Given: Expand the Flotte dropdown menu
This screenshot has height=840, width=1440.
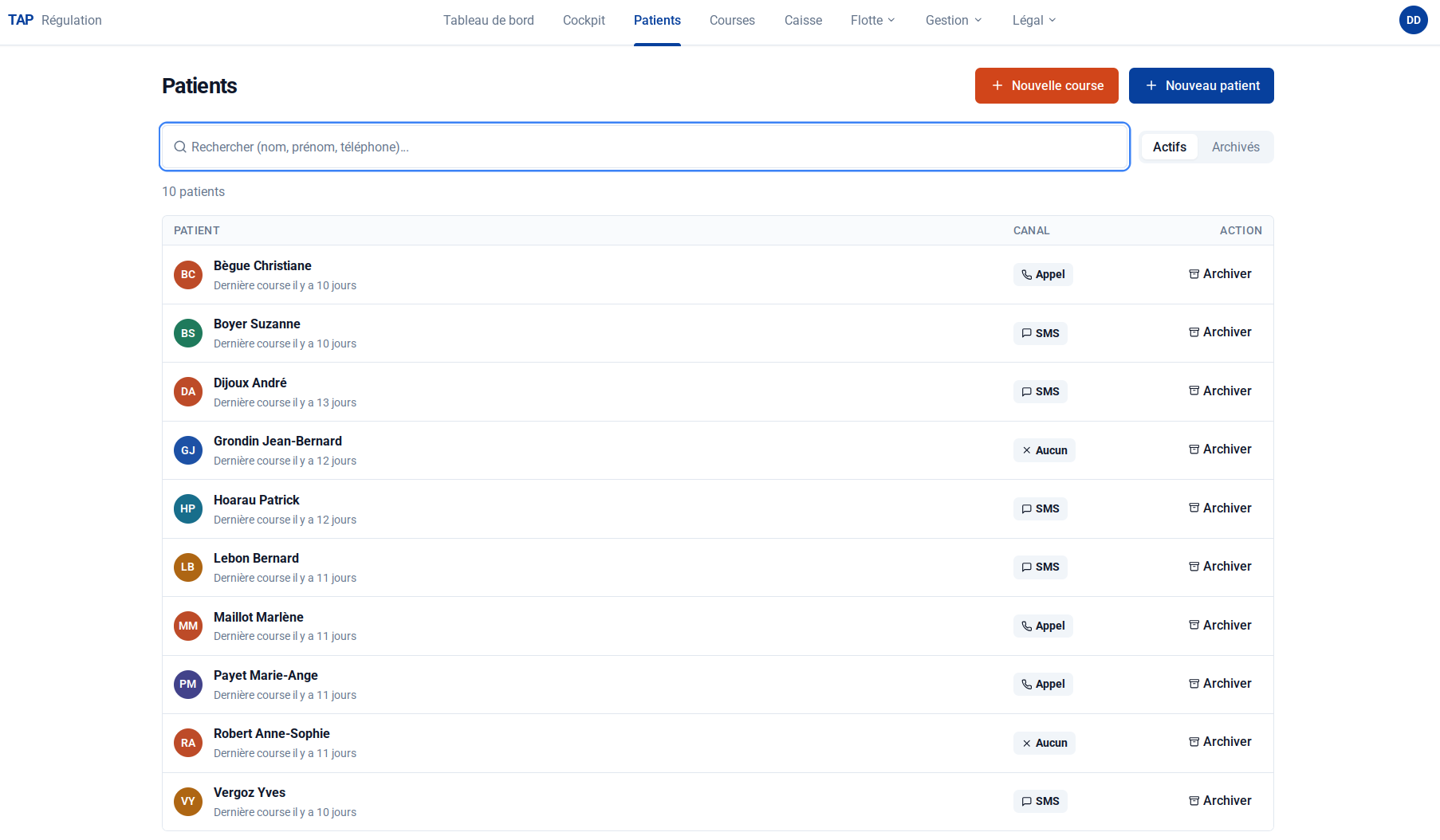Looking at the screenshot, I should pos(873,20).
